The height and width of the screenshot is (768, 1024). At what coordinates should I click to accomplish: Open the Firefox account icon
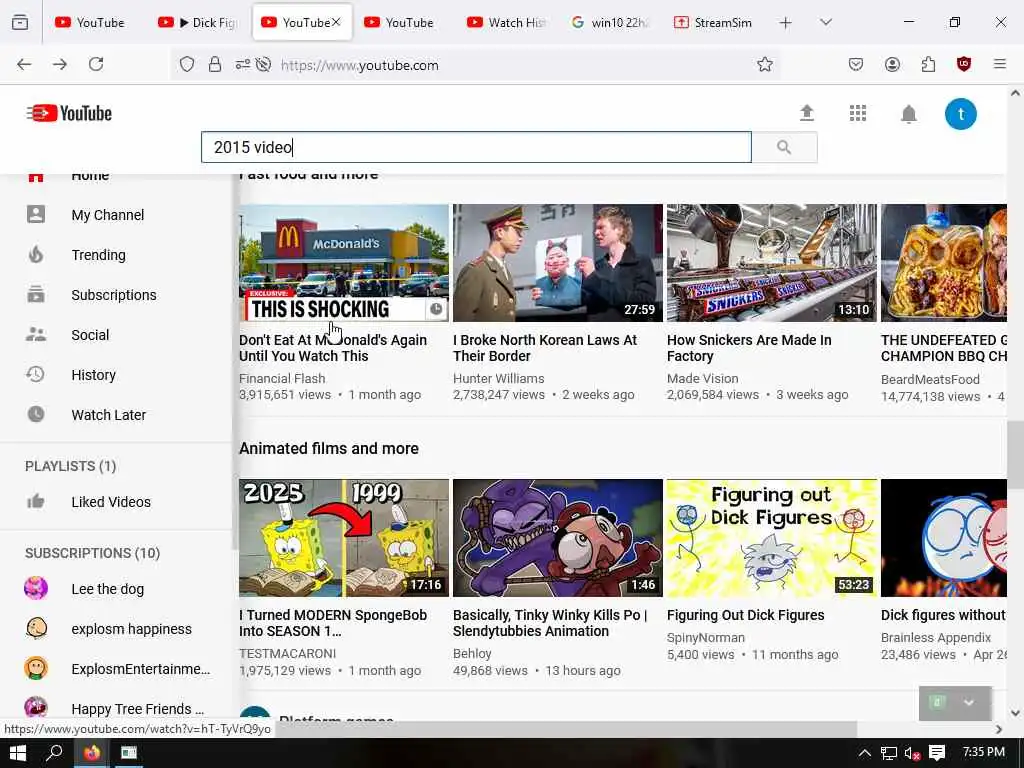(x=892, y=64)
